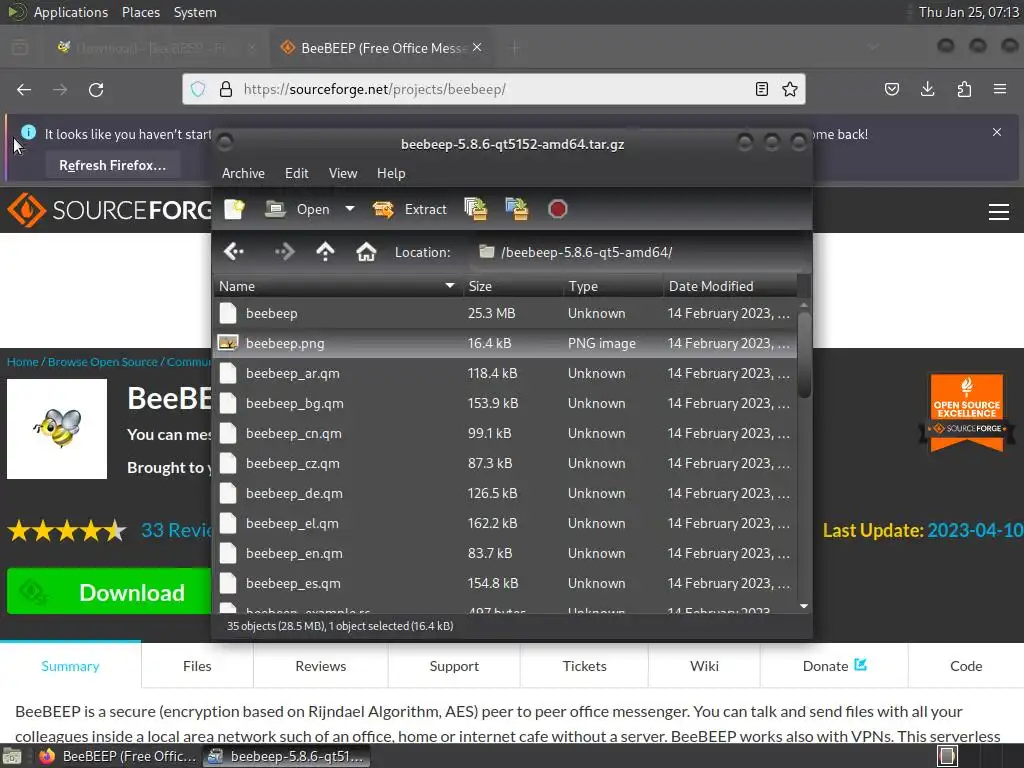Screen dimensions: 1024x768
Task: Sort files by Name column header
Action: coord(338,286)
